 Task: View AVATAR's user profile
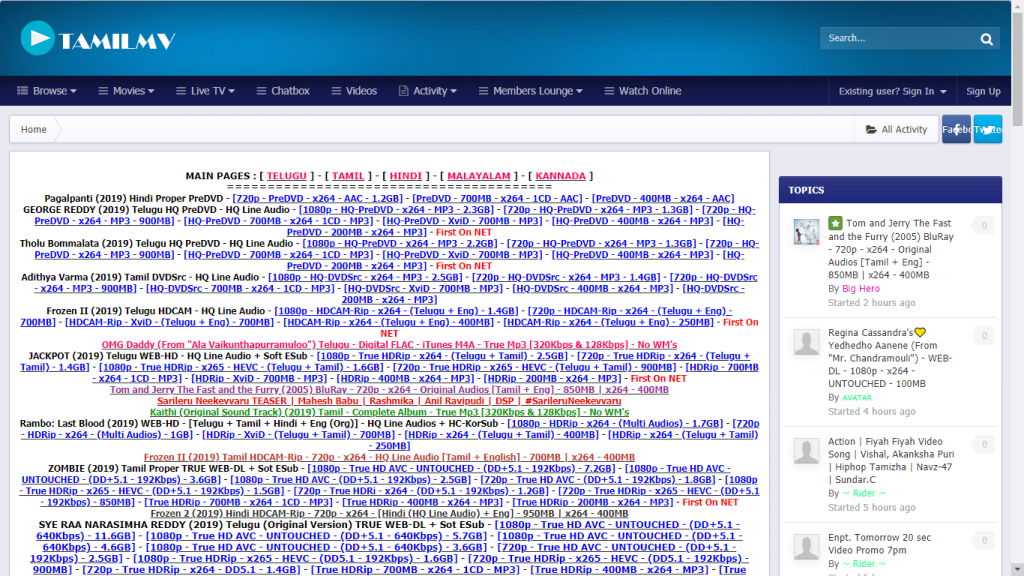click(x=857, y=397)
